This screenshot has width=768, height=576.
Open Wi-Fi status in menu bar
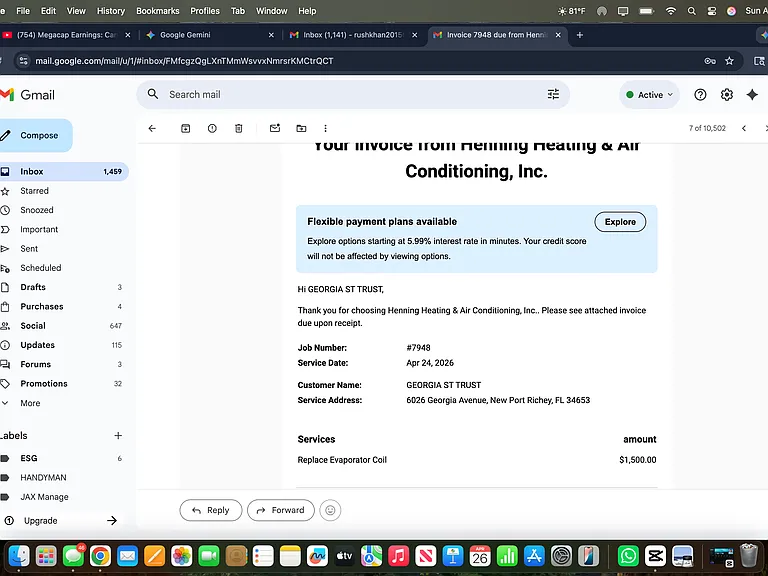671,11
